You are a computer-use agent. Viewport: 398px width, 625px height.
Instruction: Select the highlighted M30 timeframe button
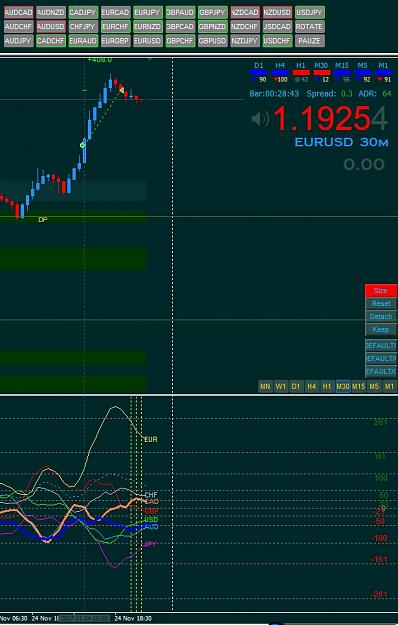click(343, 386)
